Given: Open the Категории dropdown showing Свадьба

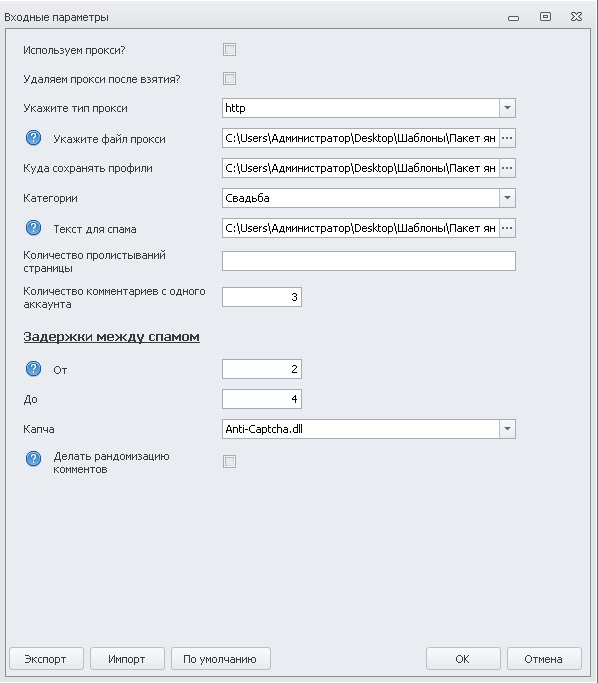Looking at the screenshot, I should point(507,198).
